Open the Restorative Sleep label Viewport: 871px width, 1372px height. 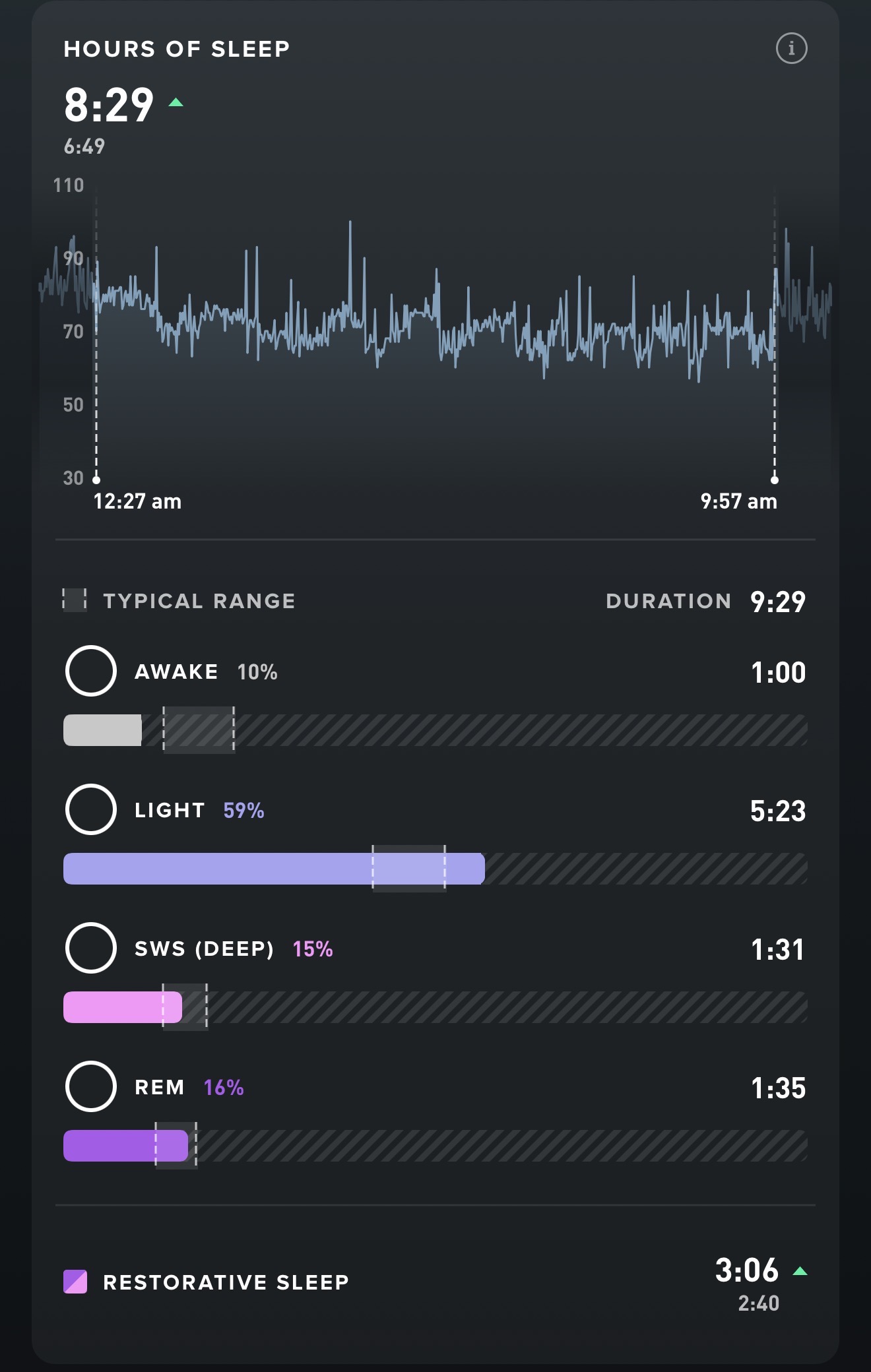coord(226,1282)
